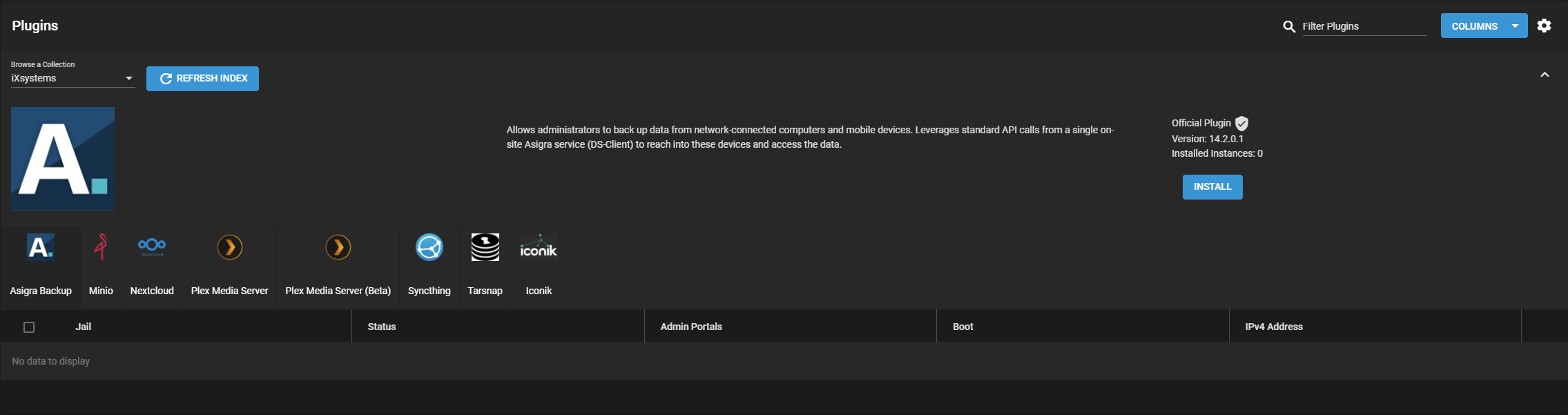Open the settings gear icon

point(1545,26)
